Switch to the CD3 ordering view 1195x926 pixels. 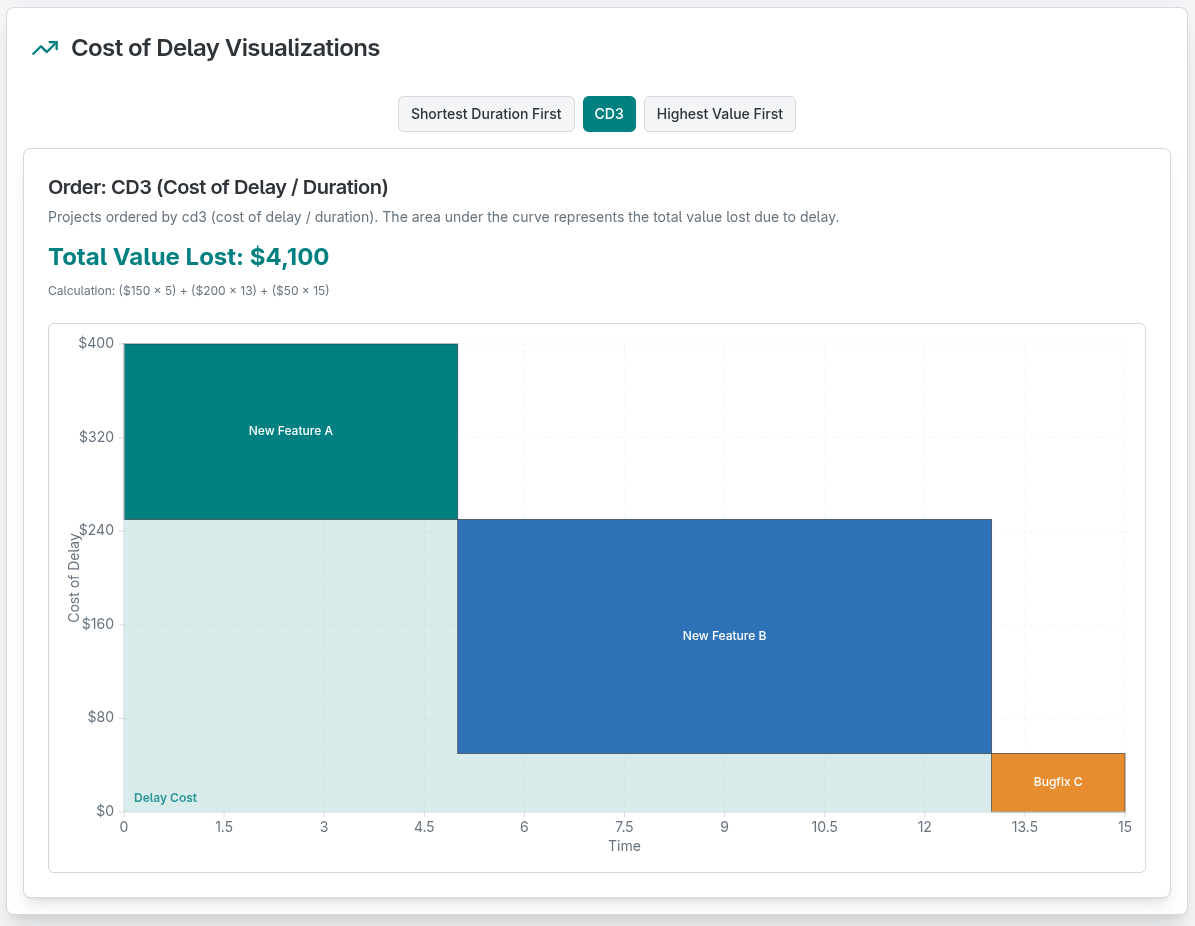tap(609, 114)
